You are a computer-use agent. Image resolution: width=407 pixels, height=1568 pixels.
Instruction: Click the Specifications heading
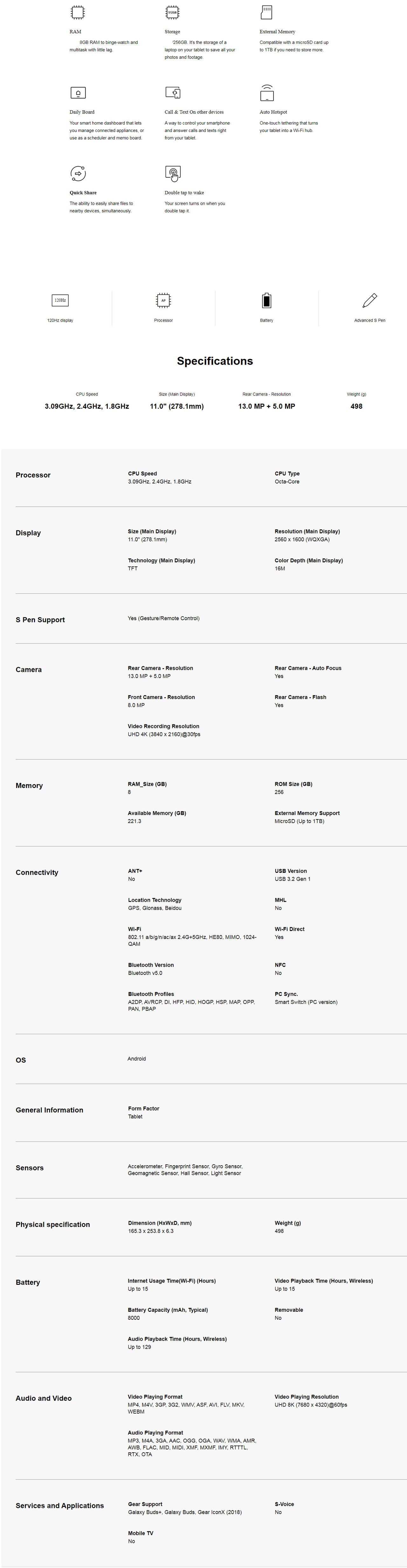pos(214,361)
